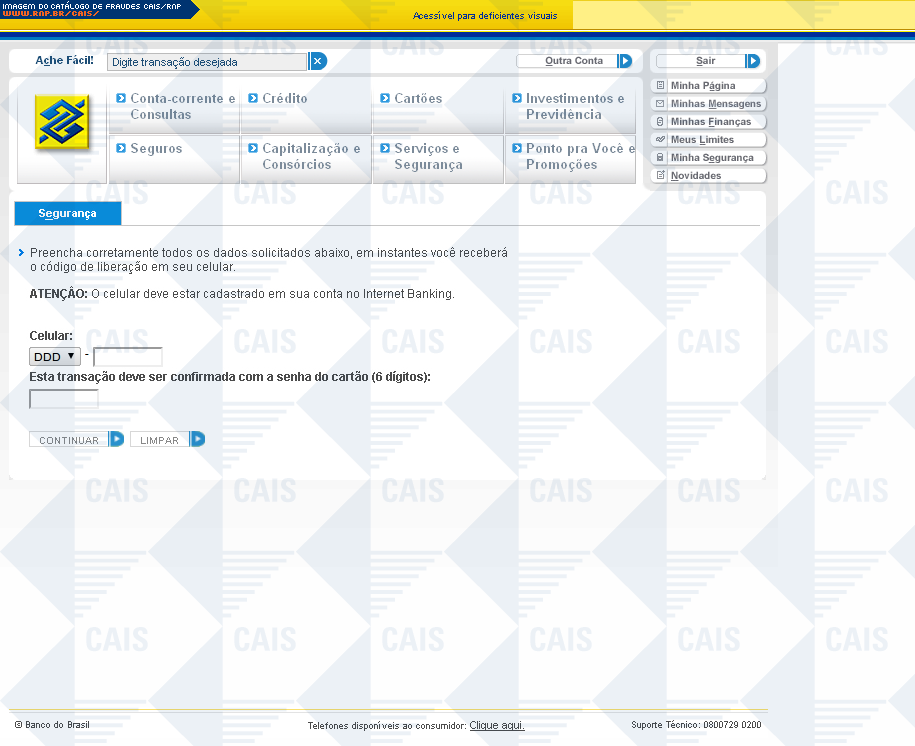Focus the Celular phone number field
This screenshot has height=746, width=915.
[128, 356]
